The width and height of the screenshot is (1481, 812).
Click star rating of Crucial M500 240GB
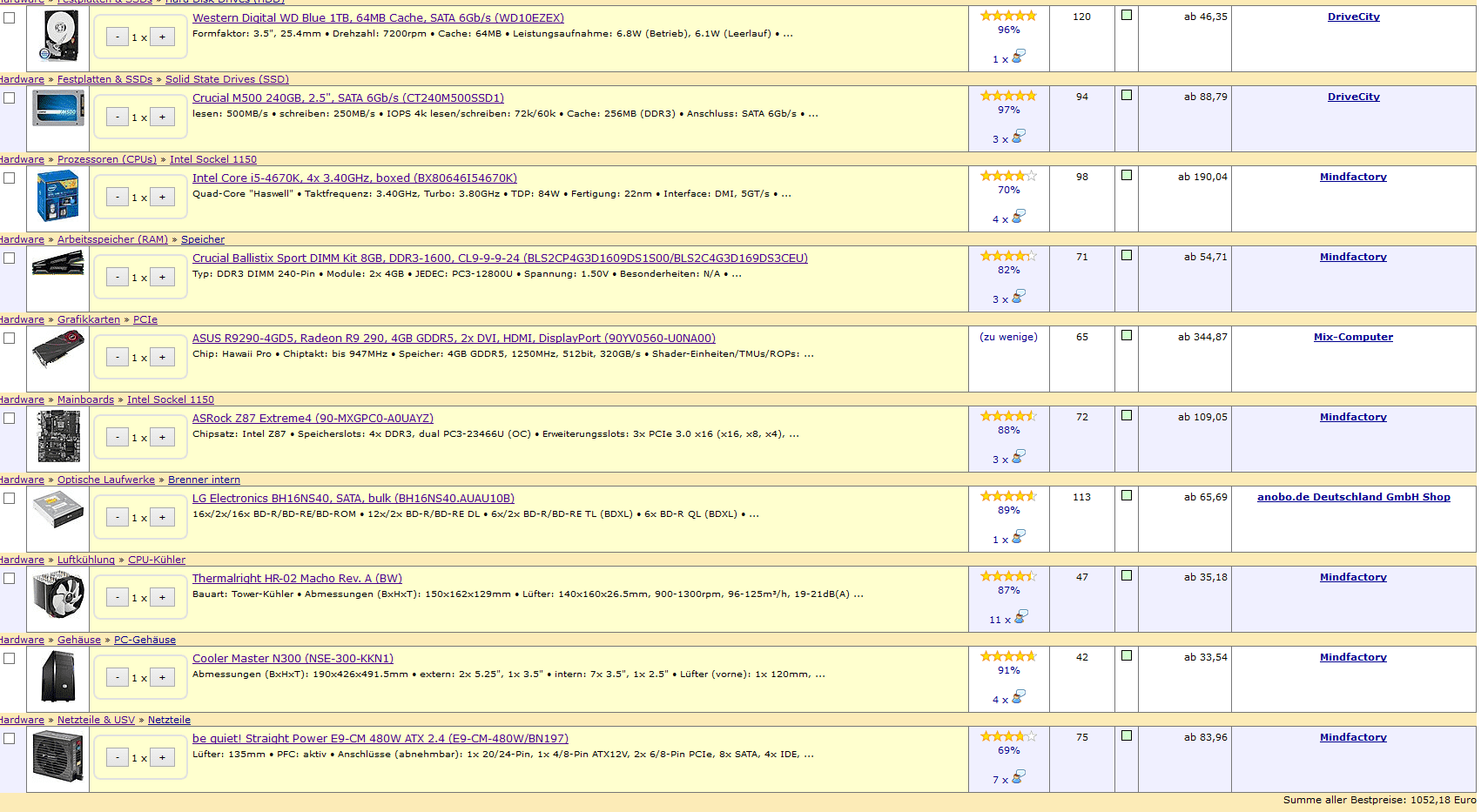(x=1008, y=96)
